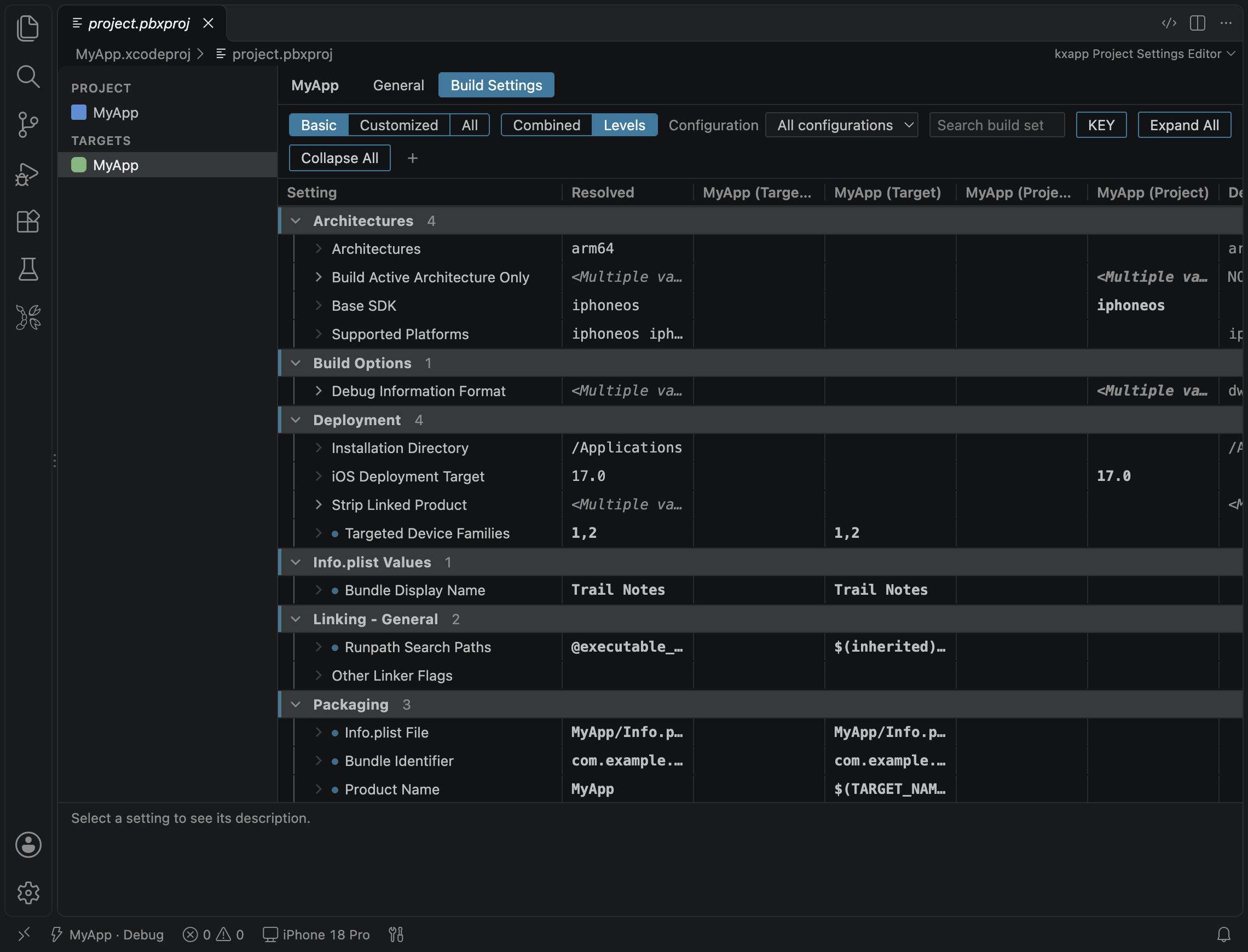Switch filter to Basic
The width and height of the screenshot is (1248, 952).
[319, 125]
